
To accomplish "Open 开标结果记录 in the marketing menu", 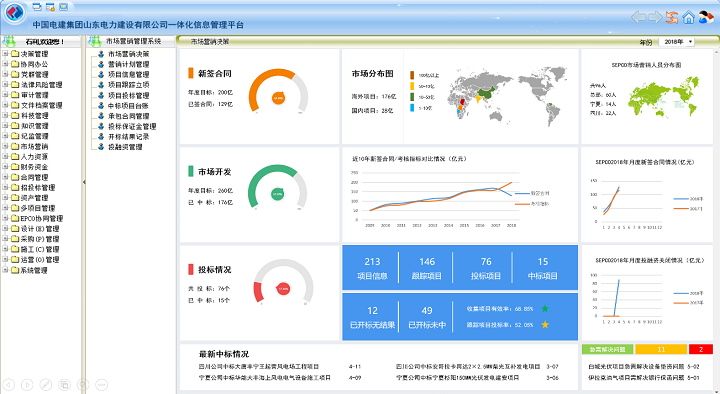I will (x=129, y=137).
